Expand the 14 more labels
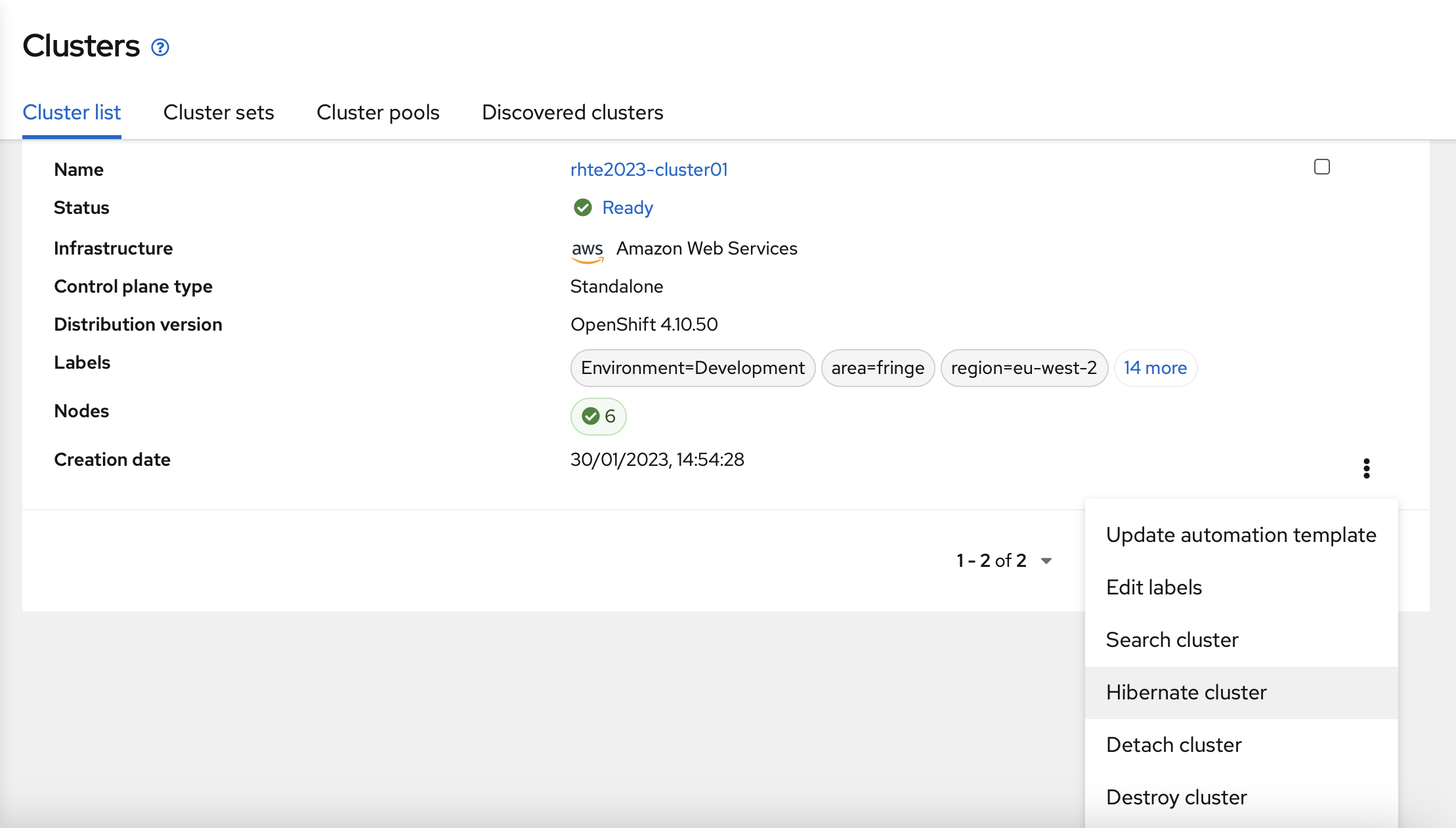The width and height of the screenshot is (1456, 828). pos(1155,368)
